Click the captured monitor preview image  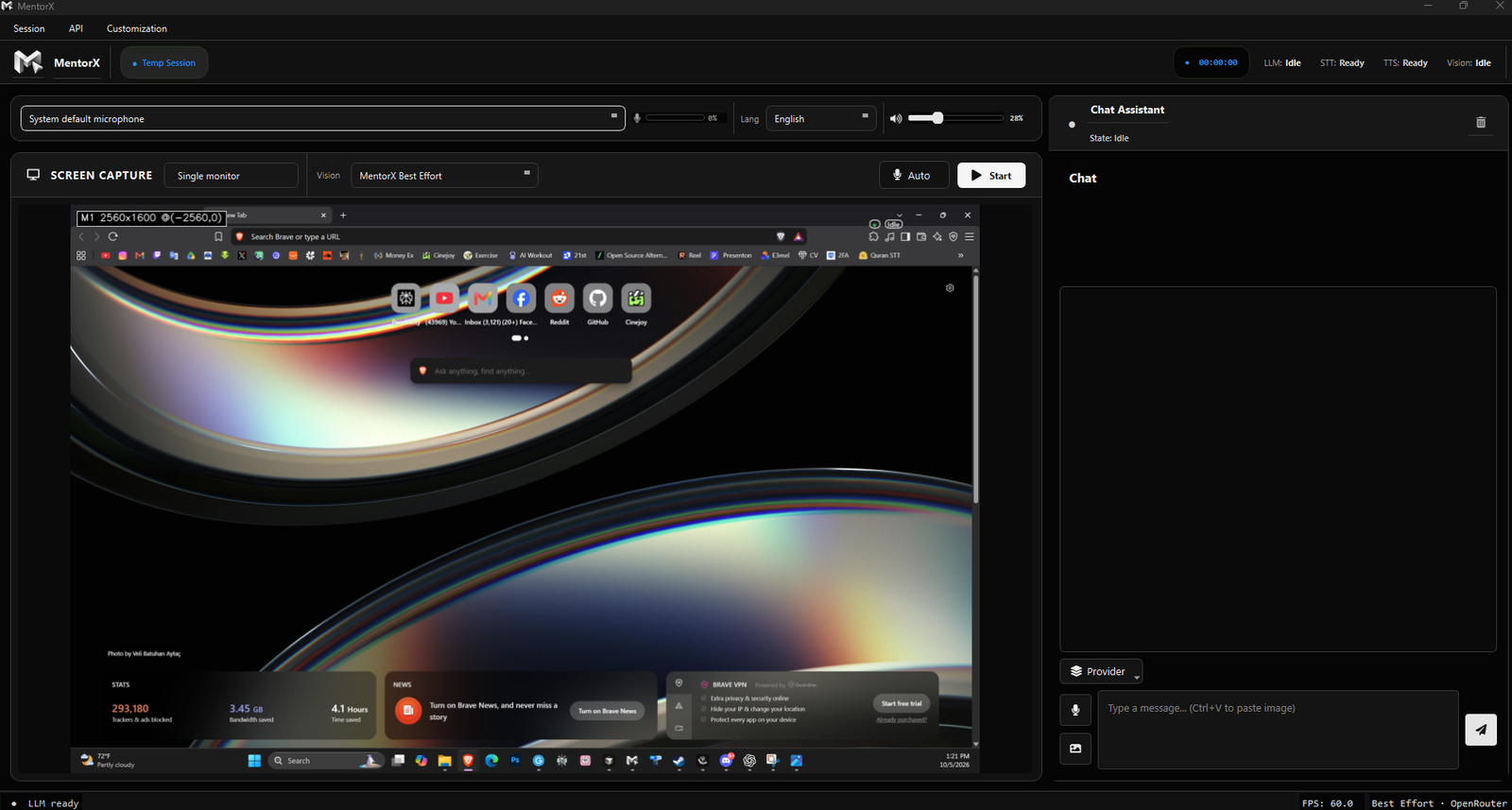click(x=525, y=490)
